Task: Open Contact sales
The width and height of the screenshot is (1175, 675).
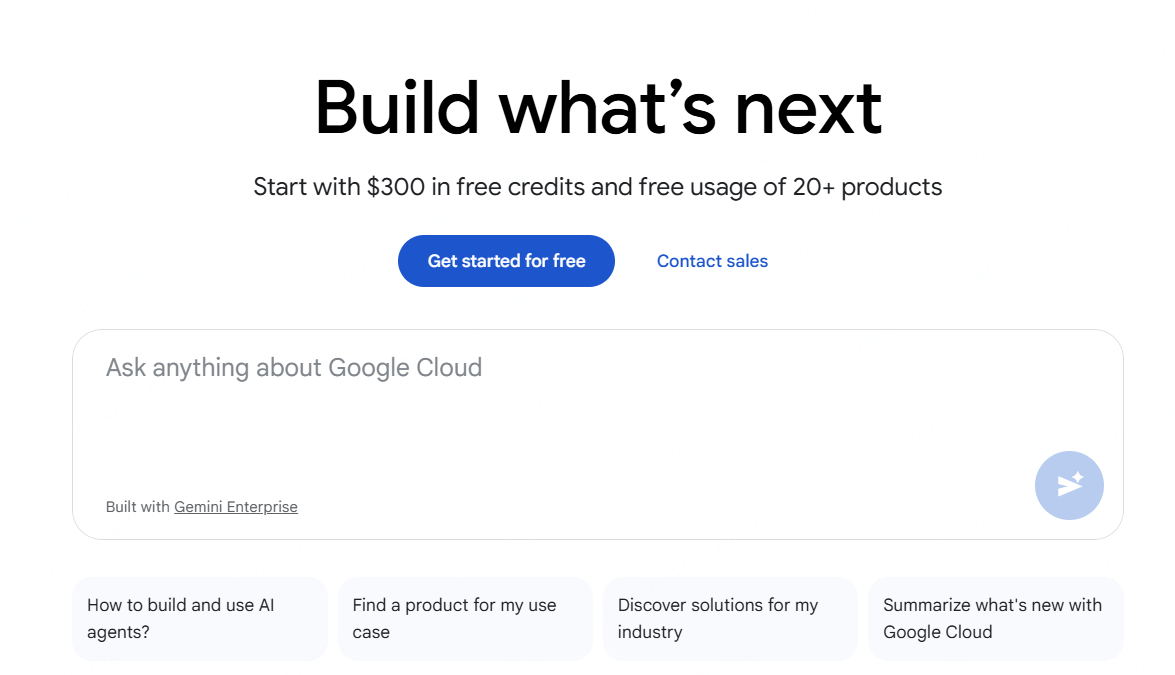Action: pyautogui.click(x=712, y=261)
